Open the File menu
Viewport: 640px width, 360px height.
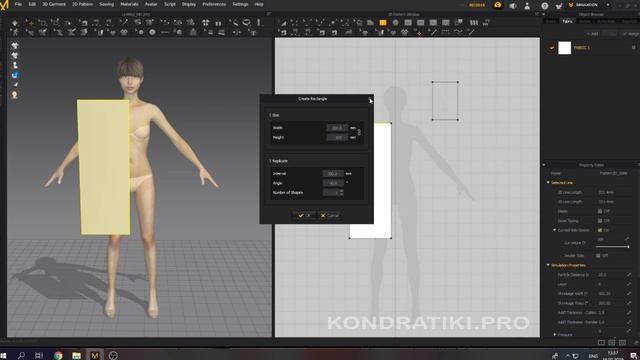pyautogui.click(x=18, y=4)
